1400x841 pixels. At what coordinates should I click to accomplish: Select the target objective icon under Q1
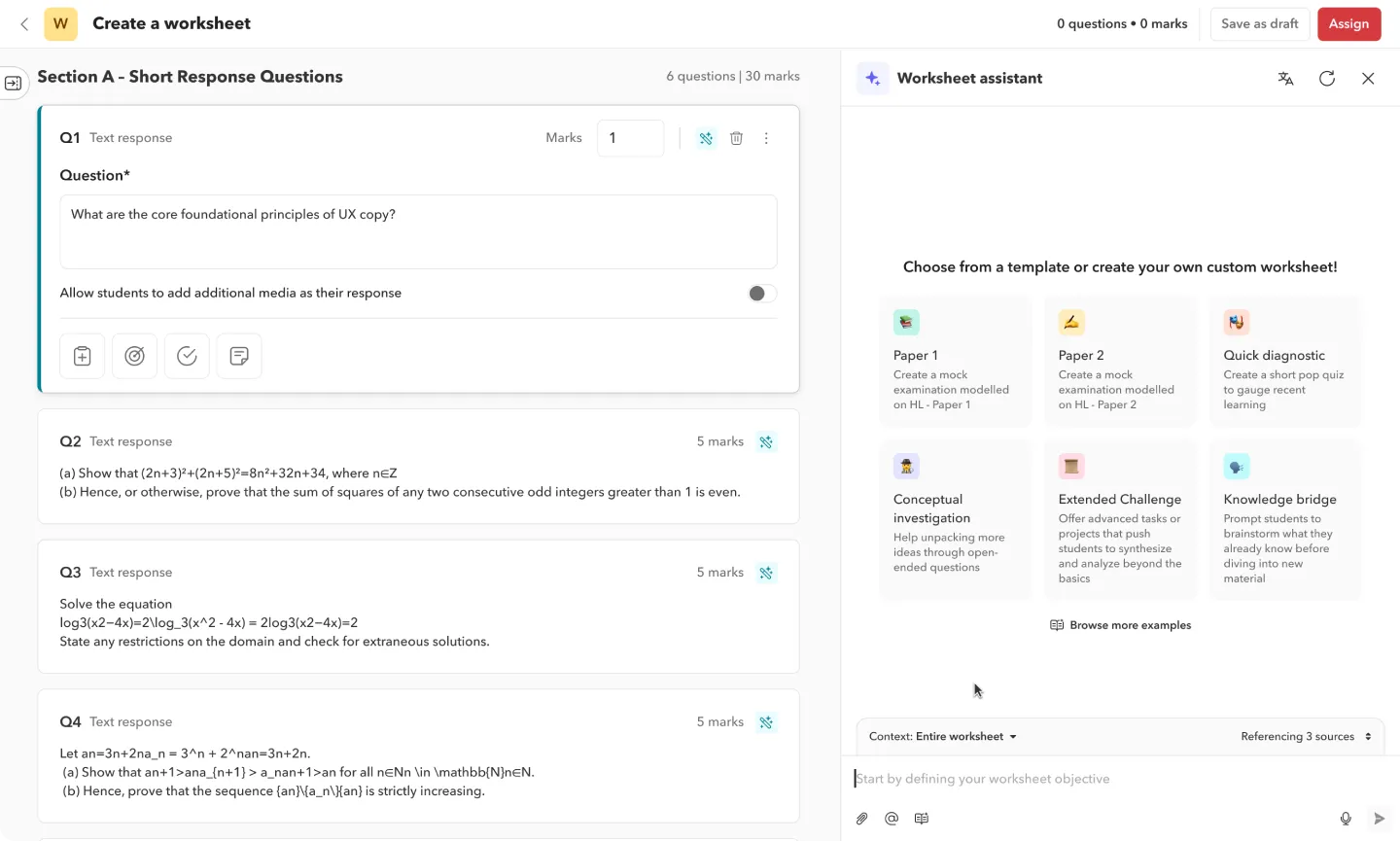(x=134, y=356)
